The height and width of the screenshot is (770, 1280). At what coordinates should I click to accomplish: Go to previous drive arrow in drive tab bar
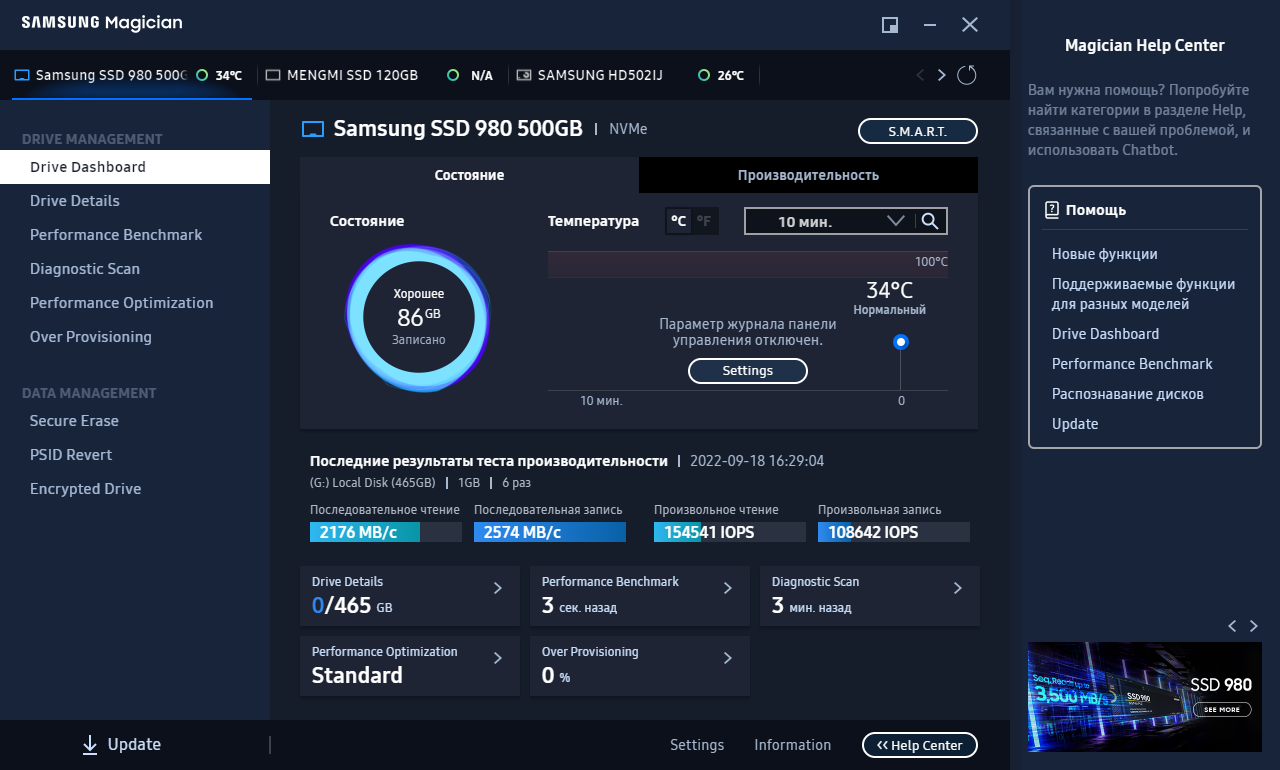pyautogui.click(x=920, y=75)
